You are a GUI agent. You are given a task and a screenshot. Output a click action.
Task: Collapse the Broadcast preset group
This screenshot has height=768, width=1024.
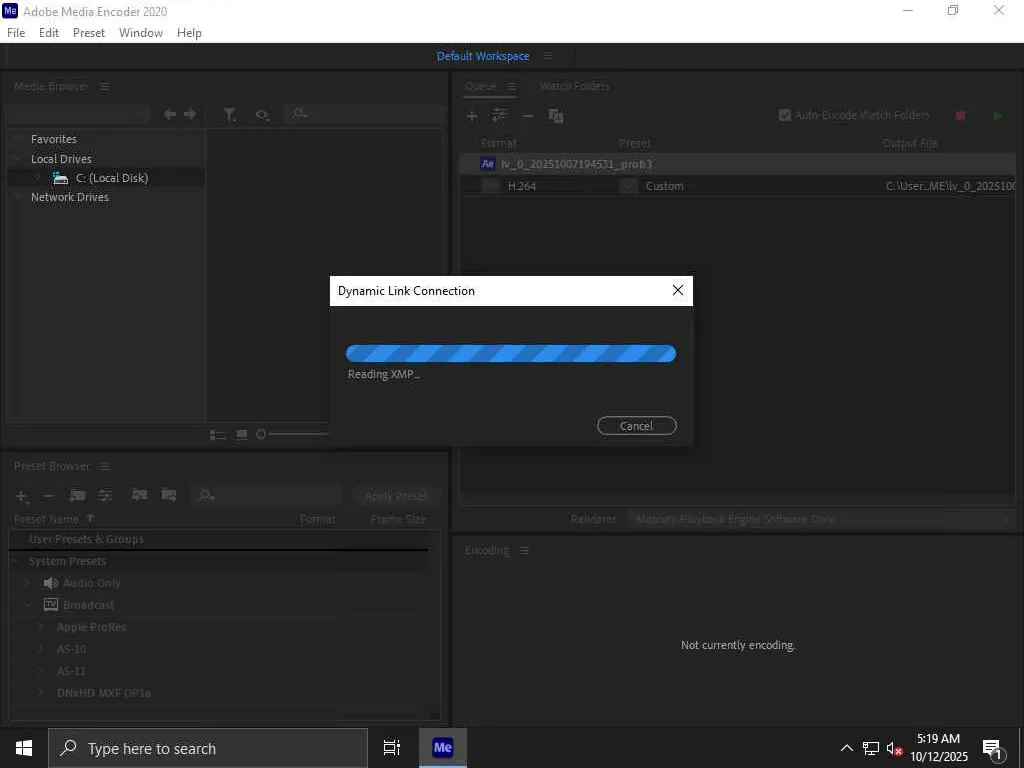click(x=27, y=605)
